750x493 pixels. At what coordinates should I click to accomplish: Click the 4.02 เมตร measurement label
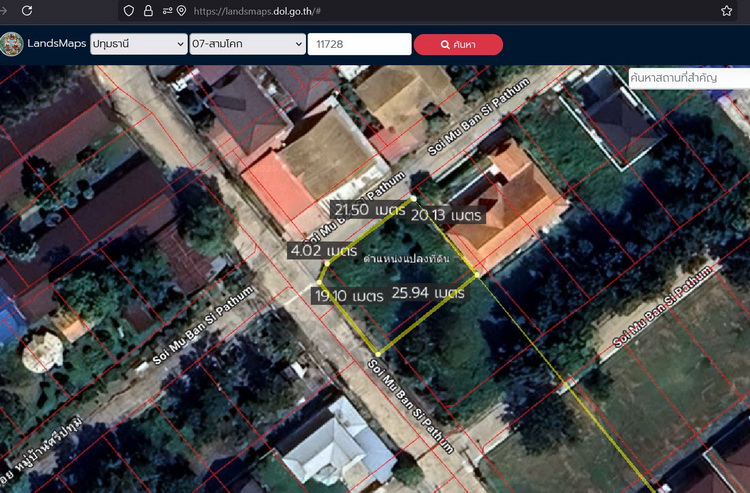[x=325, y=250]
